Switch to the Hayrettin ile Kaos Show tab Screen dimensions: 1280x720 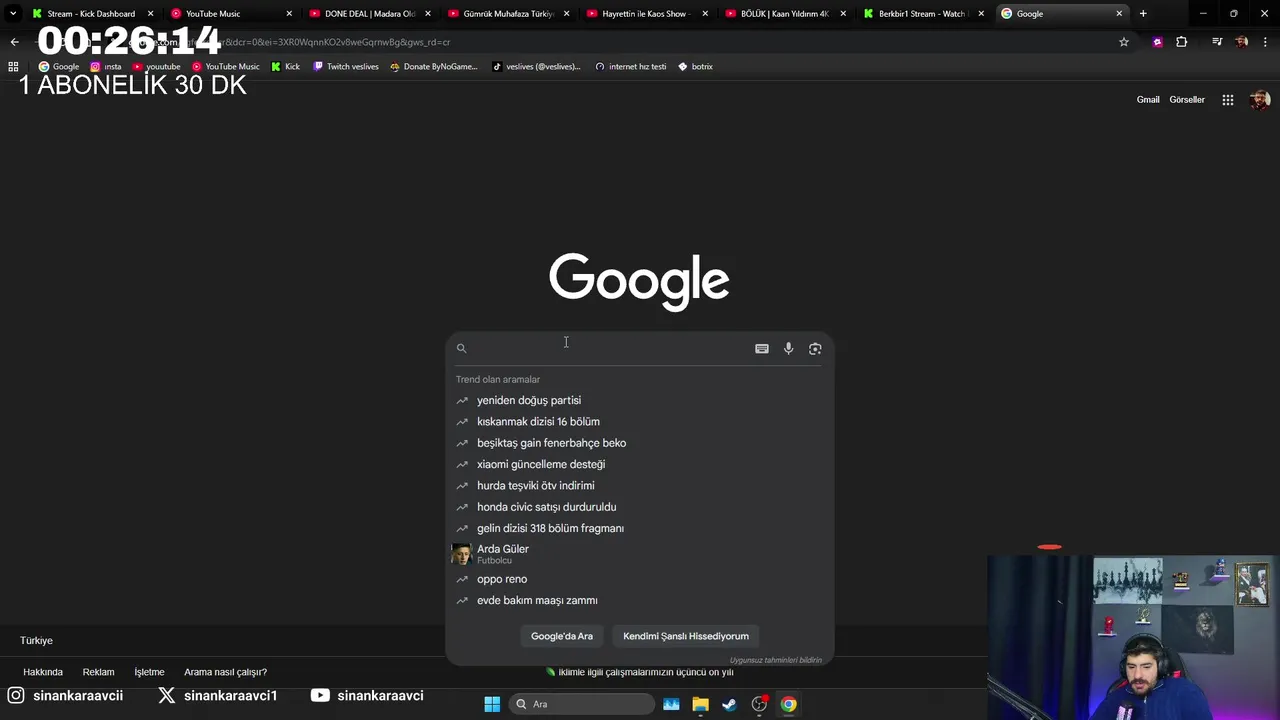pos(647,14)
